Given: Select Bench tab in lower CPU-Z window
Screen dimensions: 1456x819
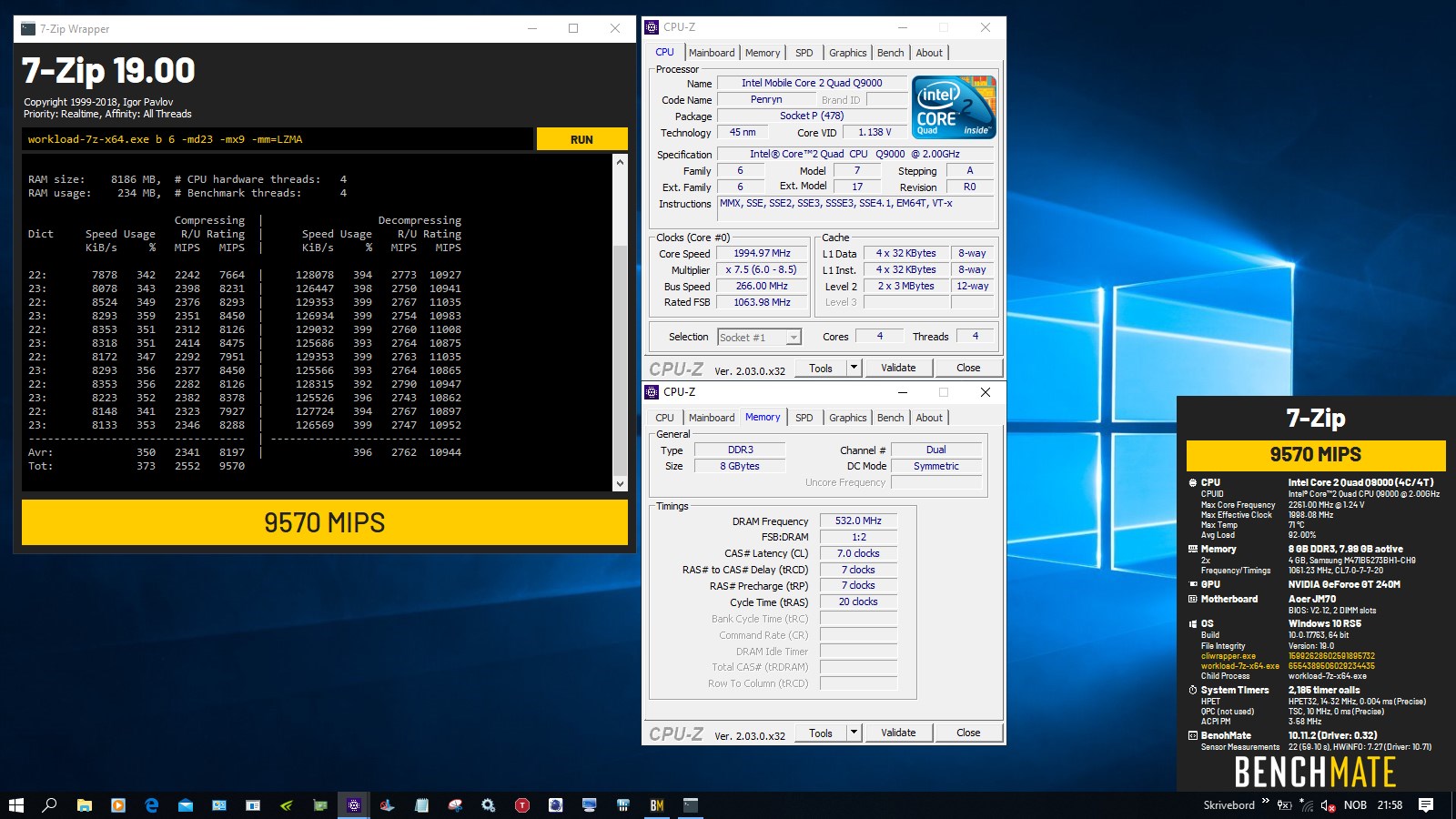Looking at the screenshot, I should point(890,418).
